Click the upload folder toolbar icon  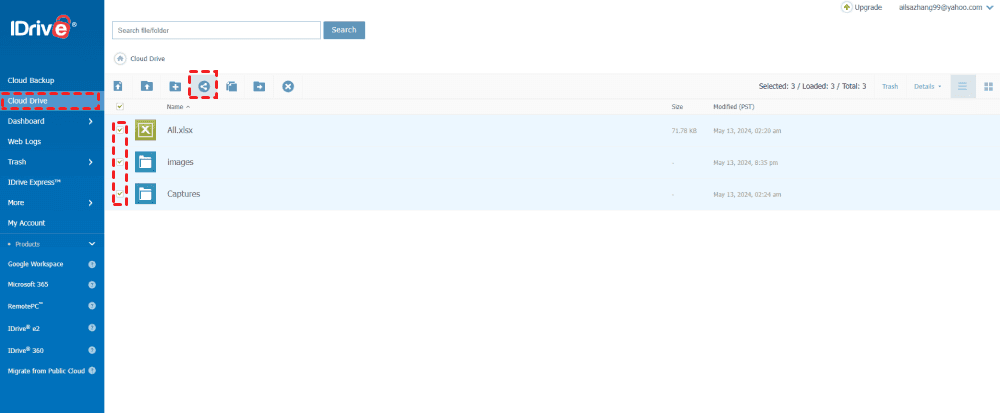[x=147, y=86]
